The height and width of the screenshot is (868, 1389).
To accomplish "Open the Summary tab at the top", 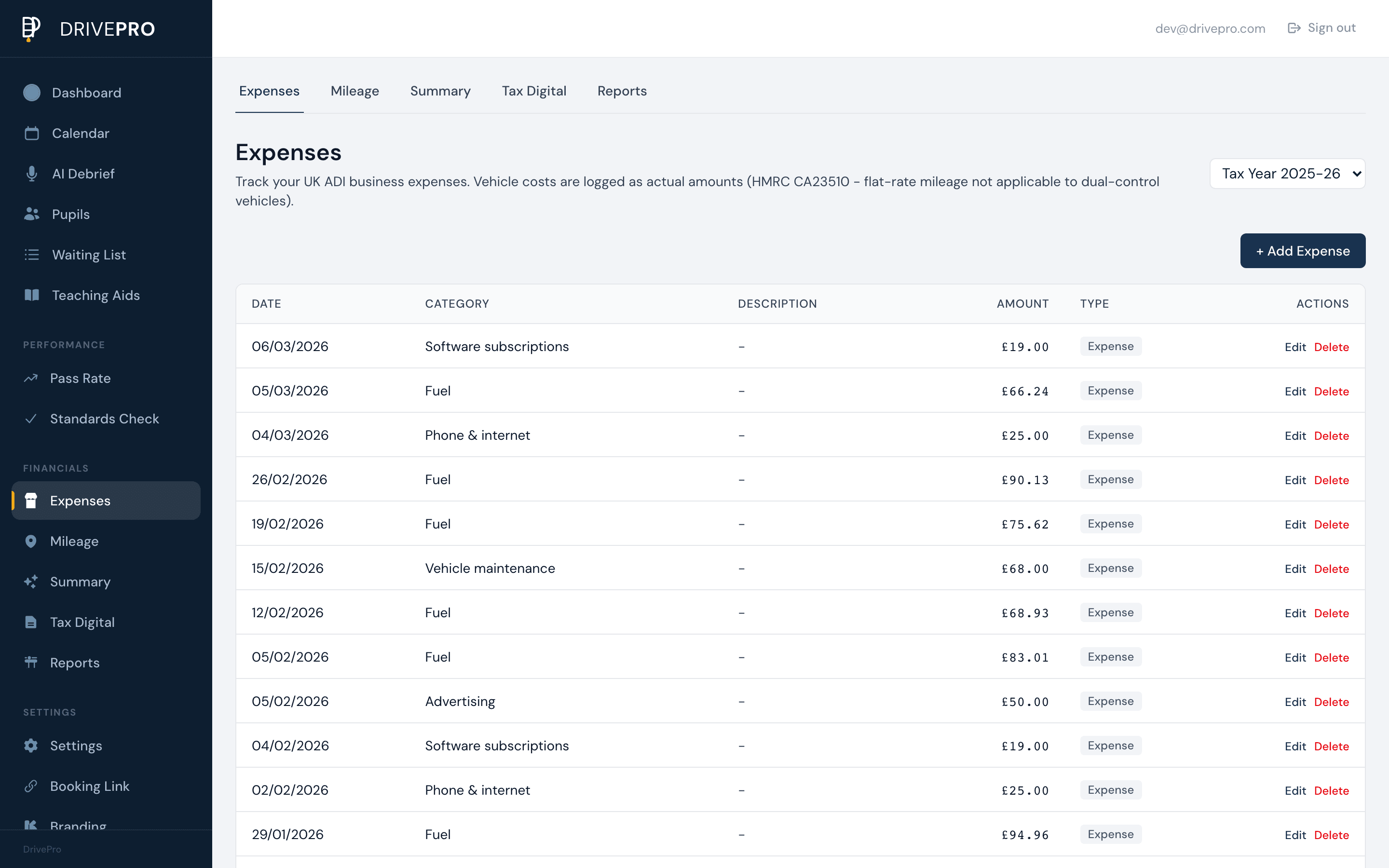I will coord(440,91).
